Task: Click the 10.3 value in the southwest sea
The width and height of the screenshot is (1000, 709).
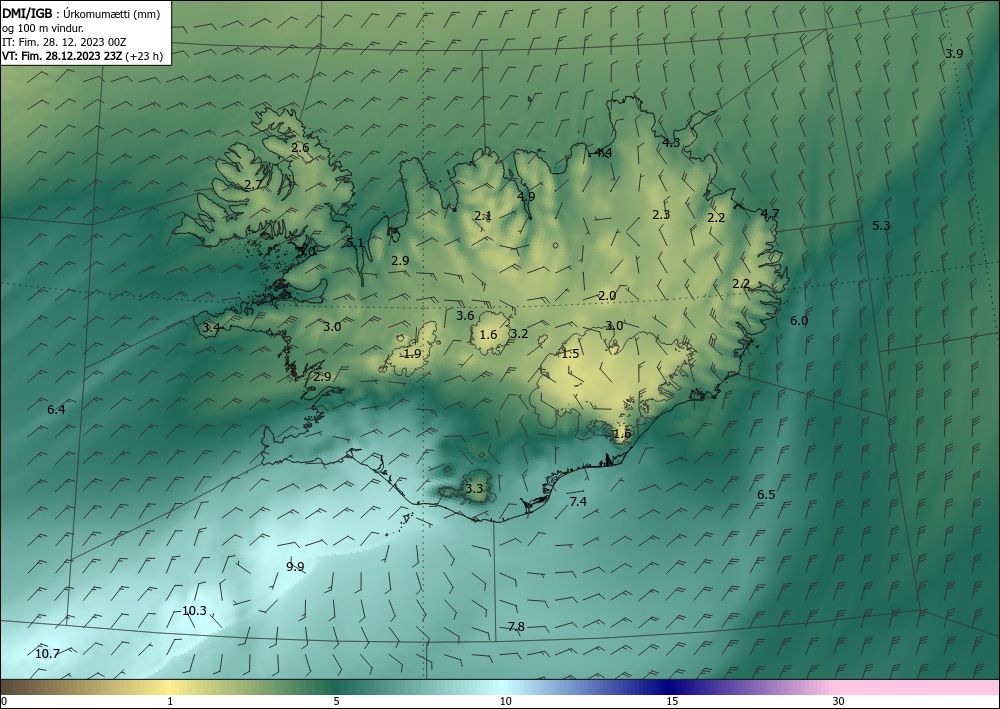Action: pyautogui.click(x=195, y=610)
